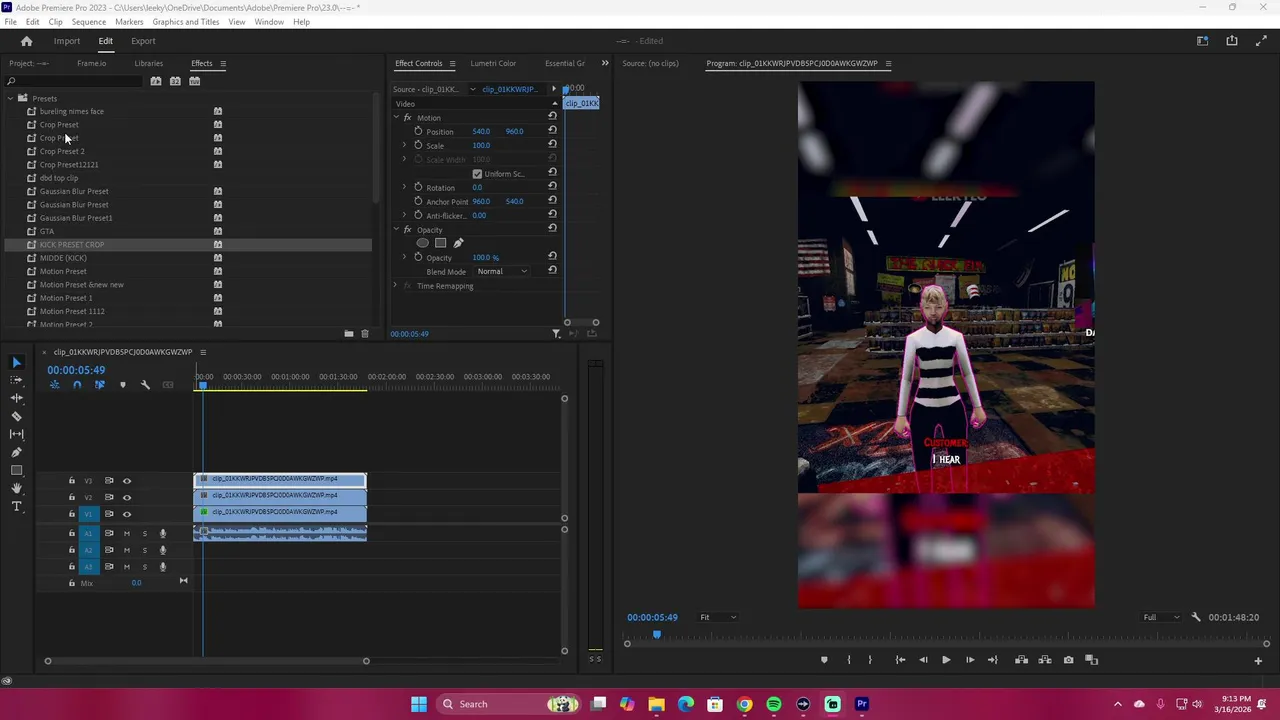Open the Sequence menu
This screenshot has height=720, width=1280.
pyautogui.click(x=89, y=22)
